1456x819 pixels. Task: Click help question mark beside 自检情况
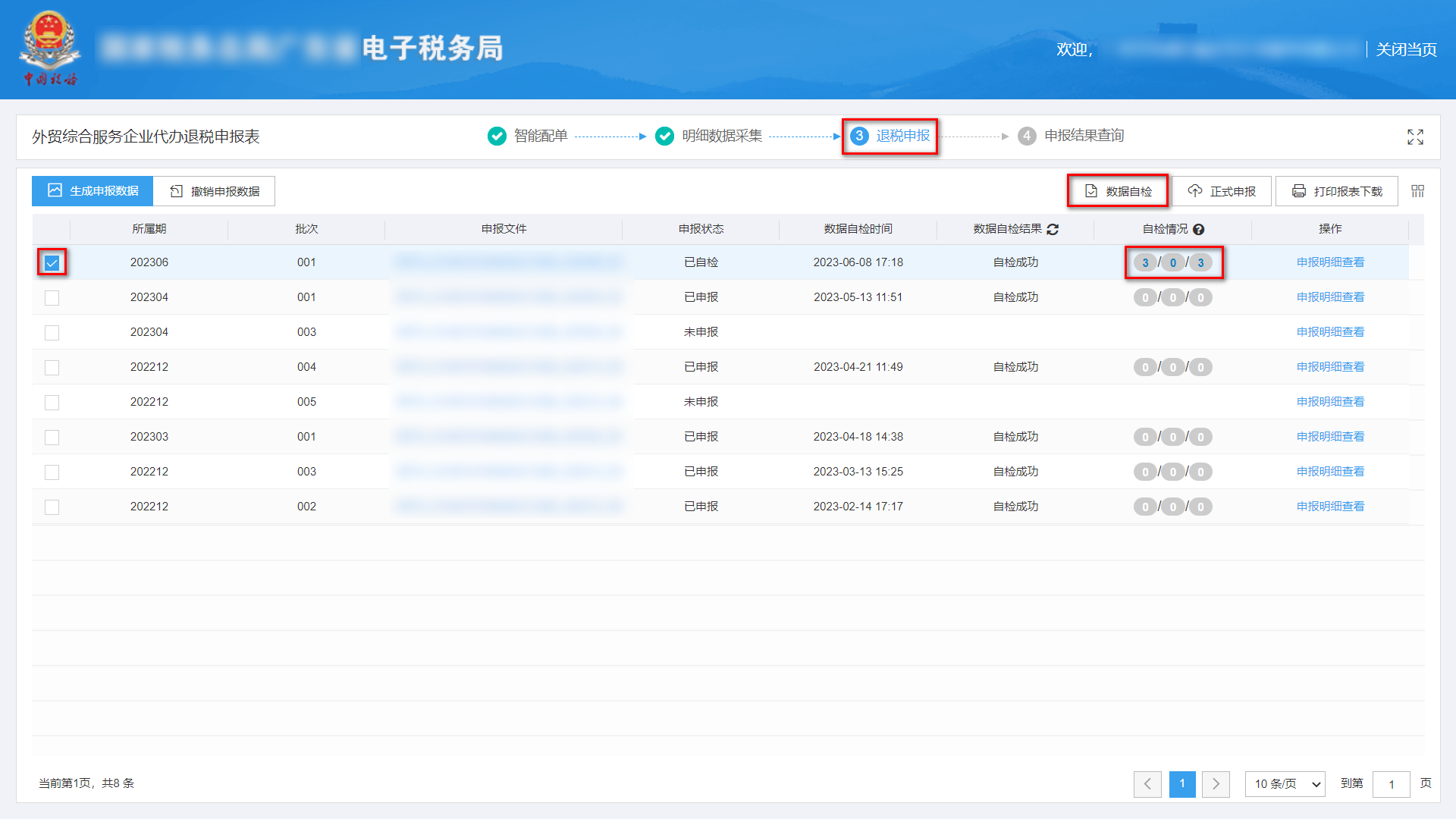tap(1199, 230)
